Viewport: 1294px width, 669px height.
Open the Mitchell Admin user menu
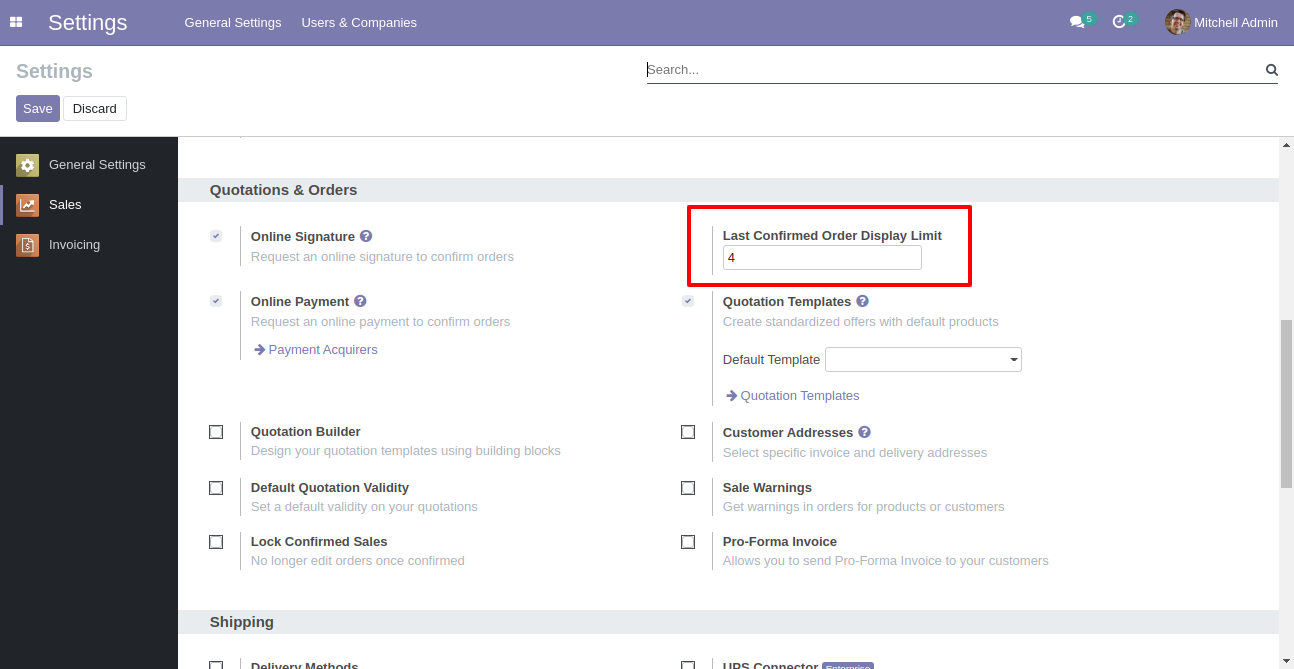pos(1221,22)
